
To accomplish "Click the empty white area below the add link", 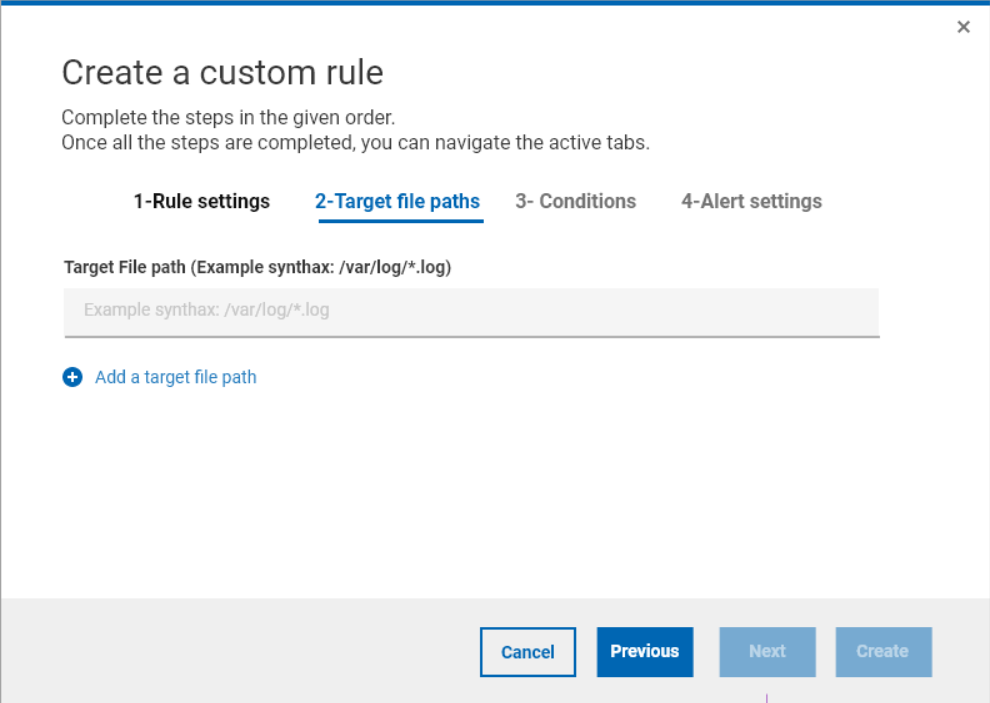I will (x=470, y=490).
